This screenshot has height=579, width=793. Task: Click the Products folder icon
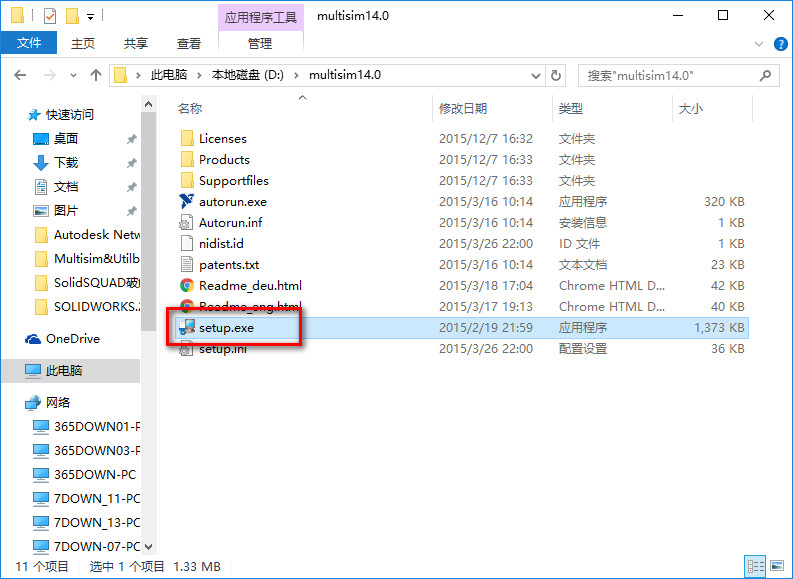(187, 159)
